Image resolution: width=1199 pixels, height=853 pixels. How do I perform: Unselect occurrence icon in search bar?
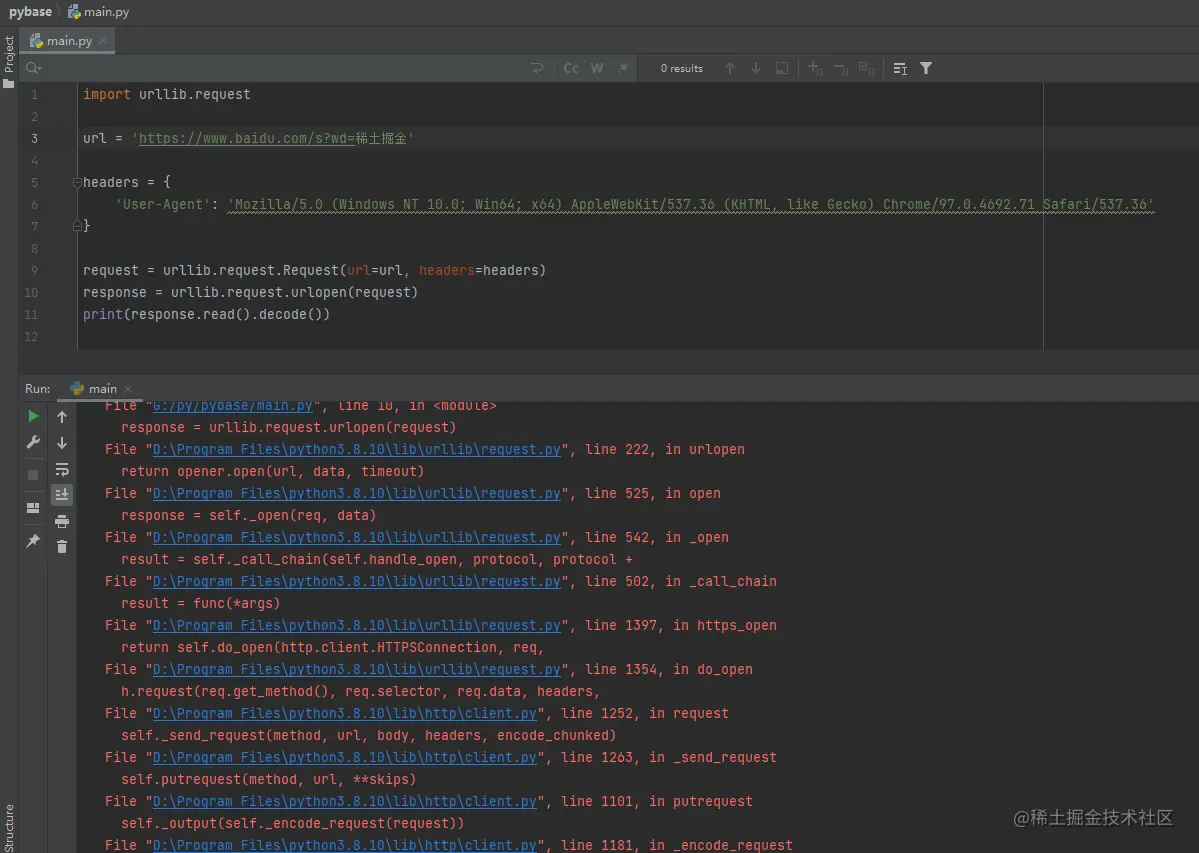(x=841, y=69)
